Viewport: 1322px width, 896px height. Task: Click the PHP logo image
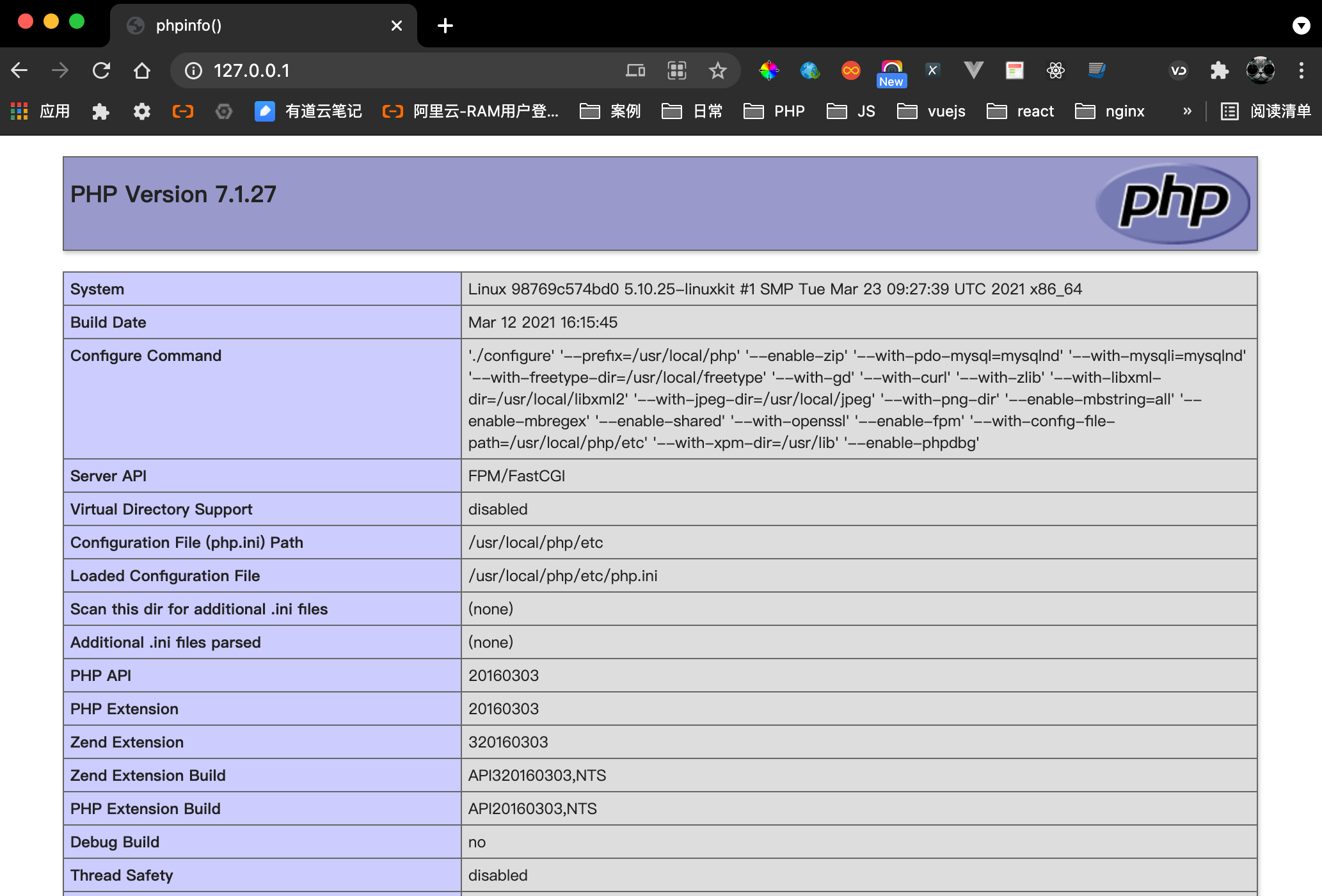pyautogui.click(x=1172, y=204)
